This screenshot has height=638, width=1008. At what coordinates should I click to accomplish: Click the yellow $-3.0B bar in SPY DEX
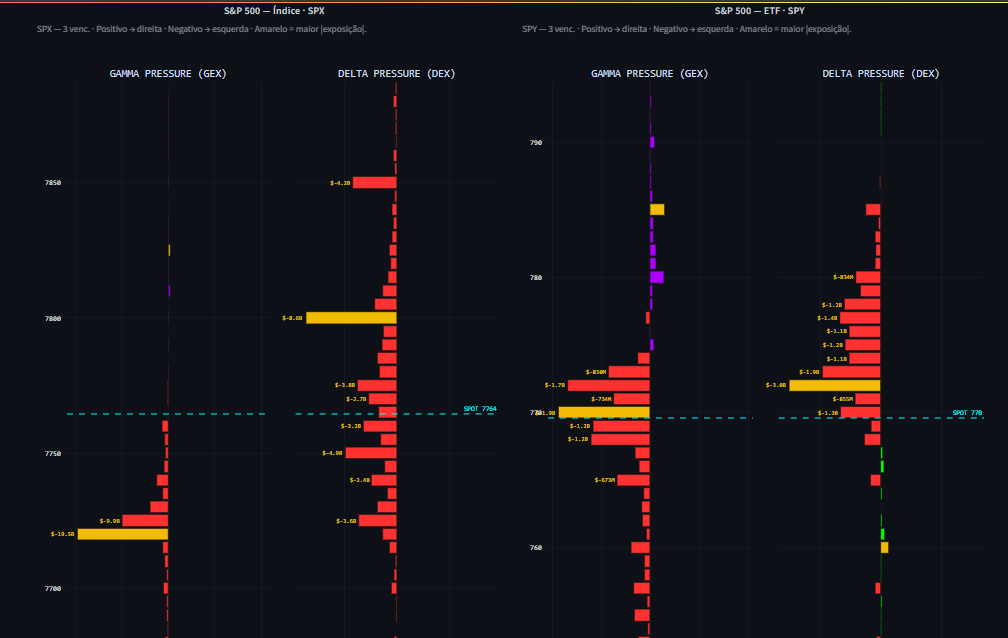(834, 385)
